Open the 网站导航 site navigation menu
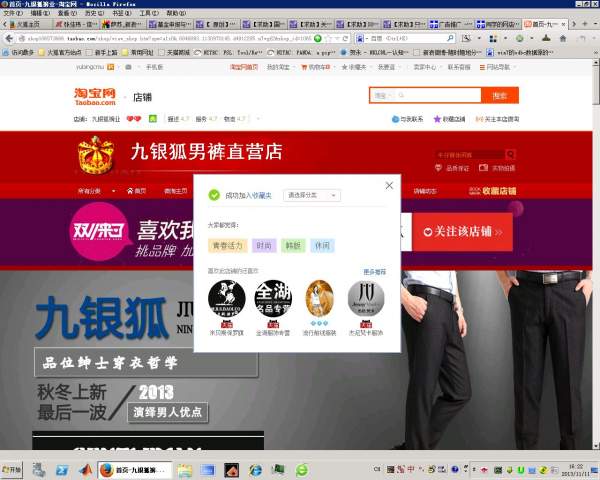Screen dimensions: 600x480 (497, 67)
